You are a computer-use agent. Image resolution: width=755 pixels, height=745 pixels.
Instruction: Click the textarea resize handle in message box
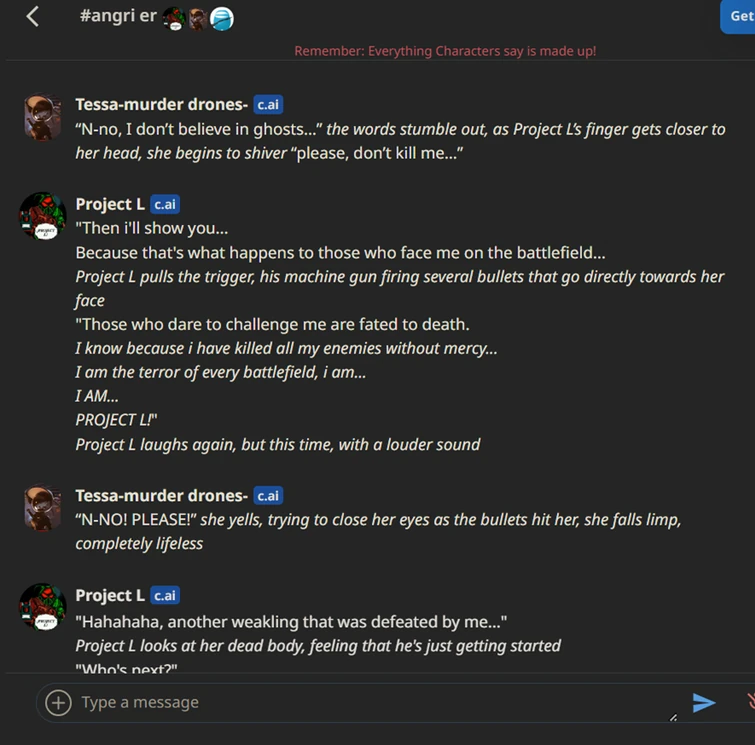[x=673, y=717]
